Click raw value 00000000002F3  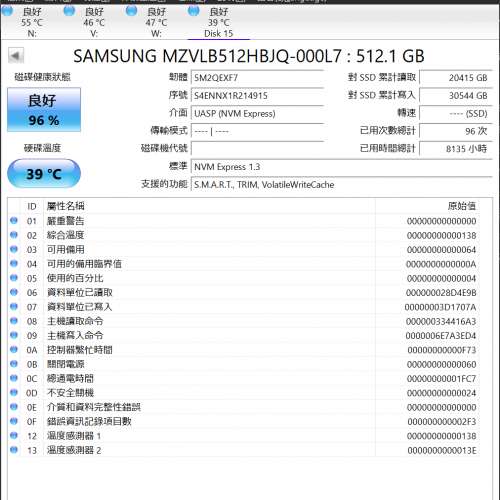[442, 422]
